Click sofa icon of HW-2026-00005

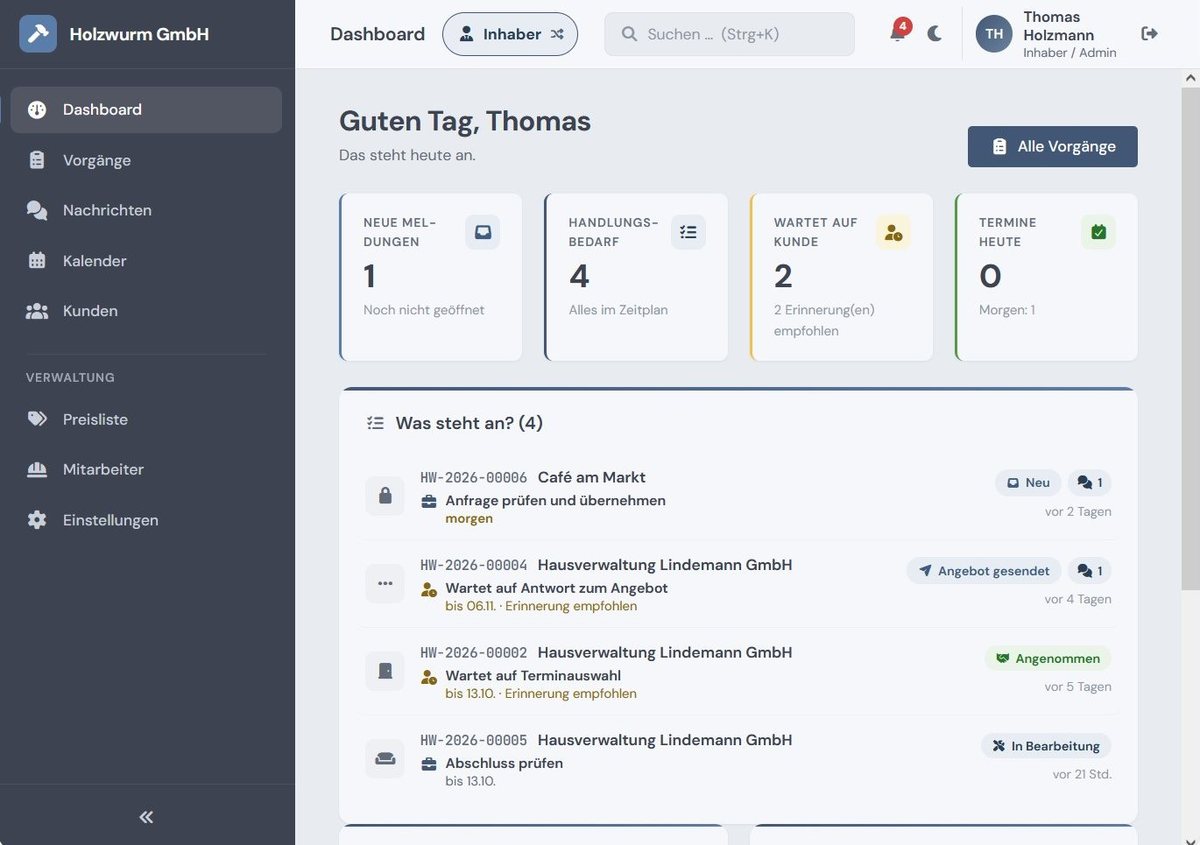pyautogui.click(x=385, y=759)
